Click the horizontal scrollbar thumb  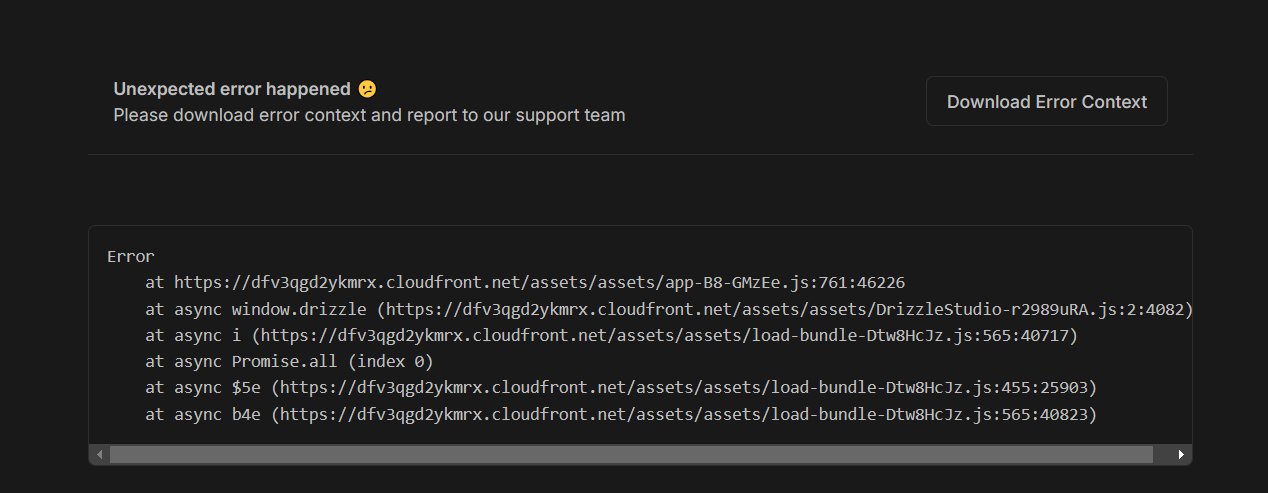(x=630, y=455)
